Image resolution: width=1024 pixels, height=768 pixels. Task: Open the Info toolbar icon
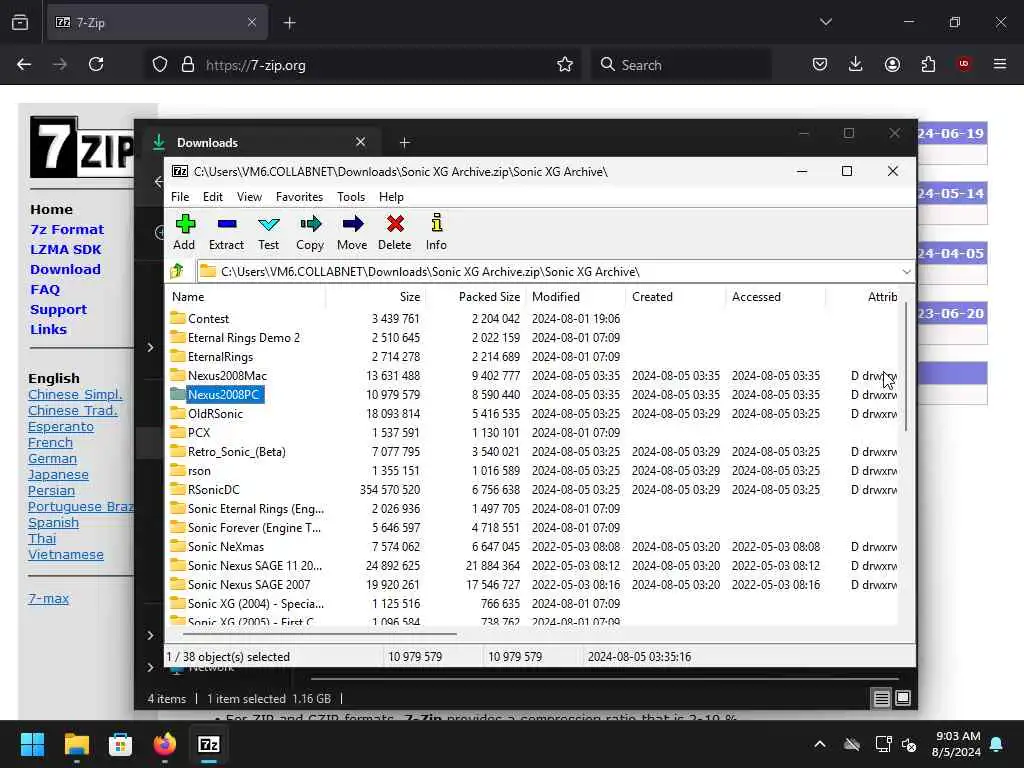click(436, 232)
